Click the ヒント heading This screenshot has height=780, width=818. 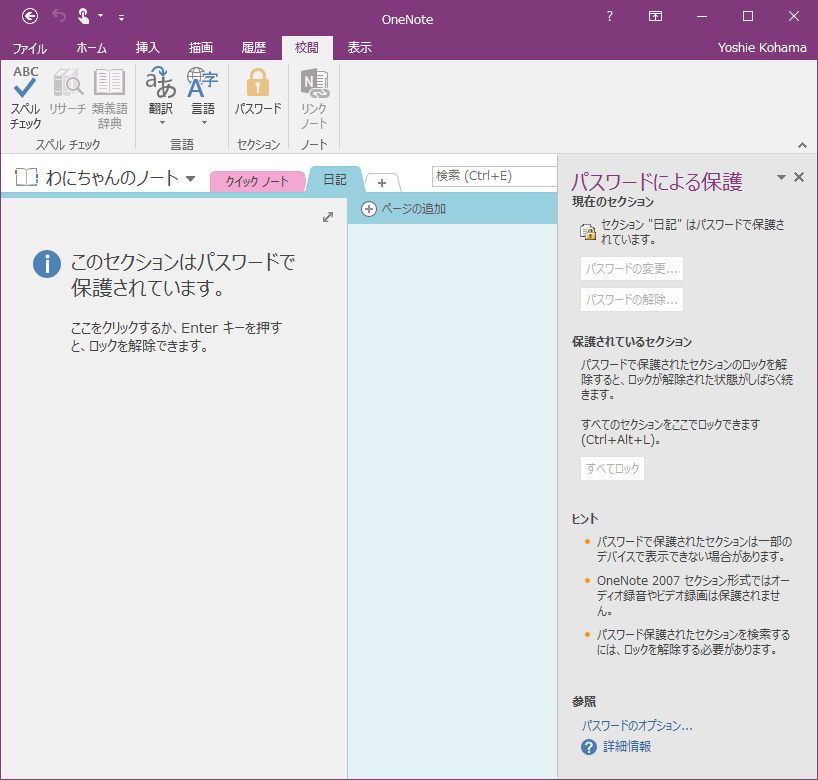point(585,519)
